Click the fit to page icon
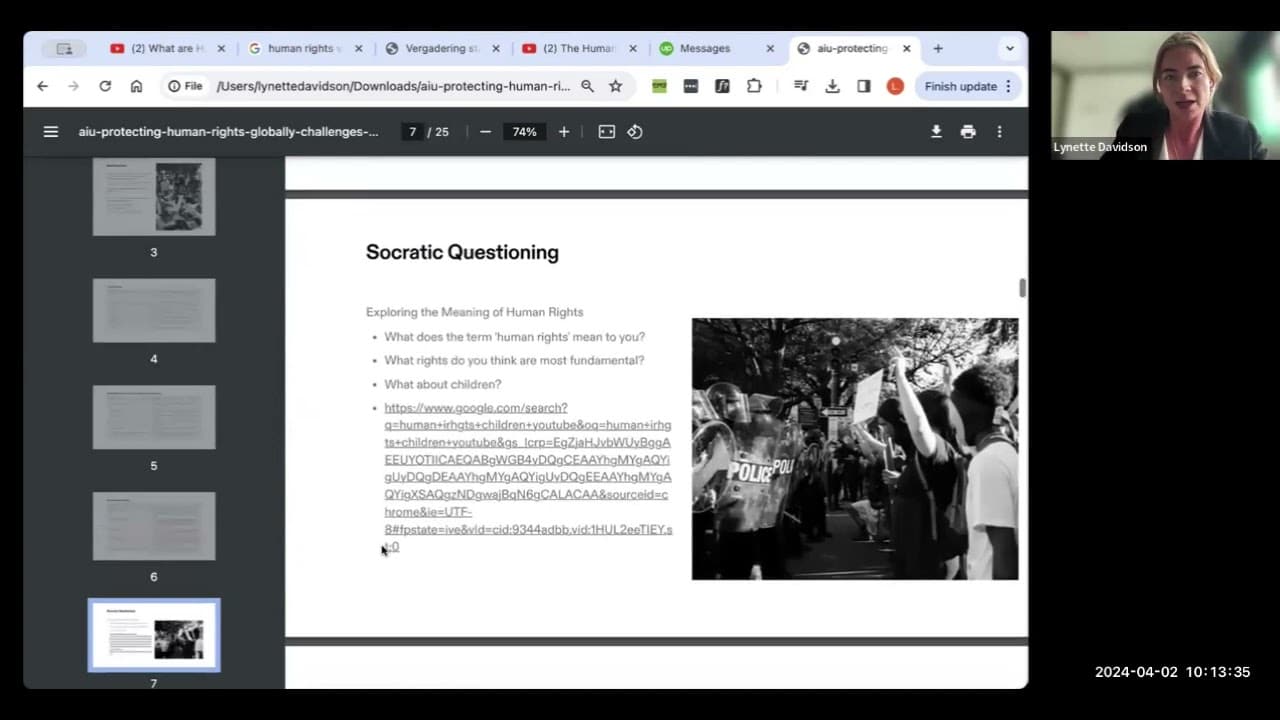Image resolution: width=1280 pixels, height=720 pixels. 606,132
